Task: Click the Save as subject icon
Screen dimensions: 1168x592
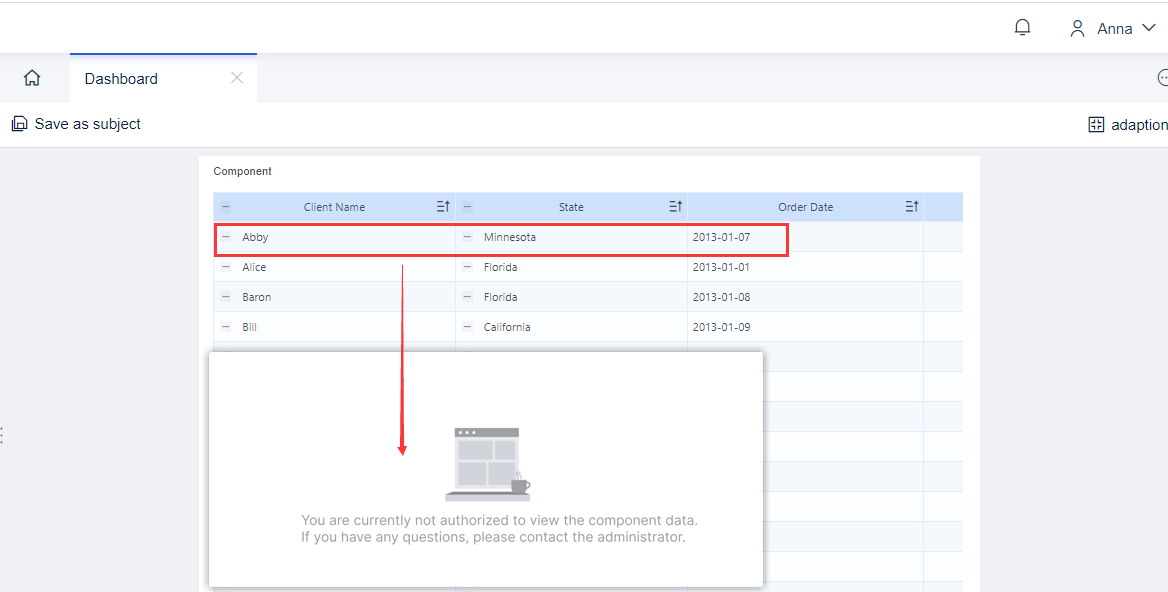Action: [x=19, y=123]
